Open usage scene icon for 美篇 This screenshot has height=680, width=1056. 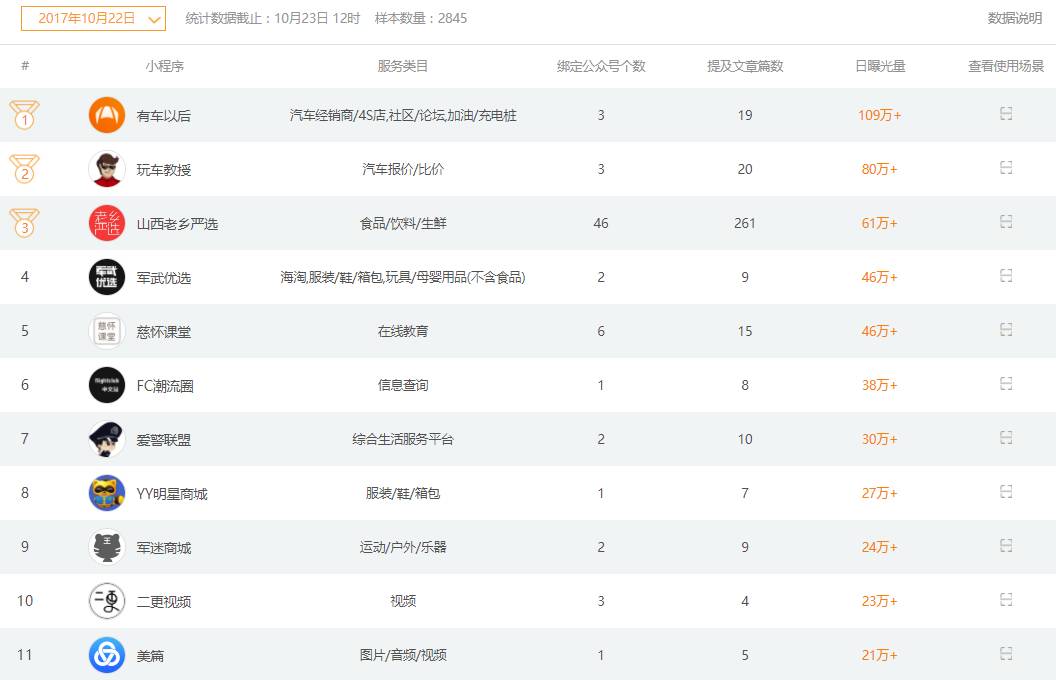[x=1006, y=654]
